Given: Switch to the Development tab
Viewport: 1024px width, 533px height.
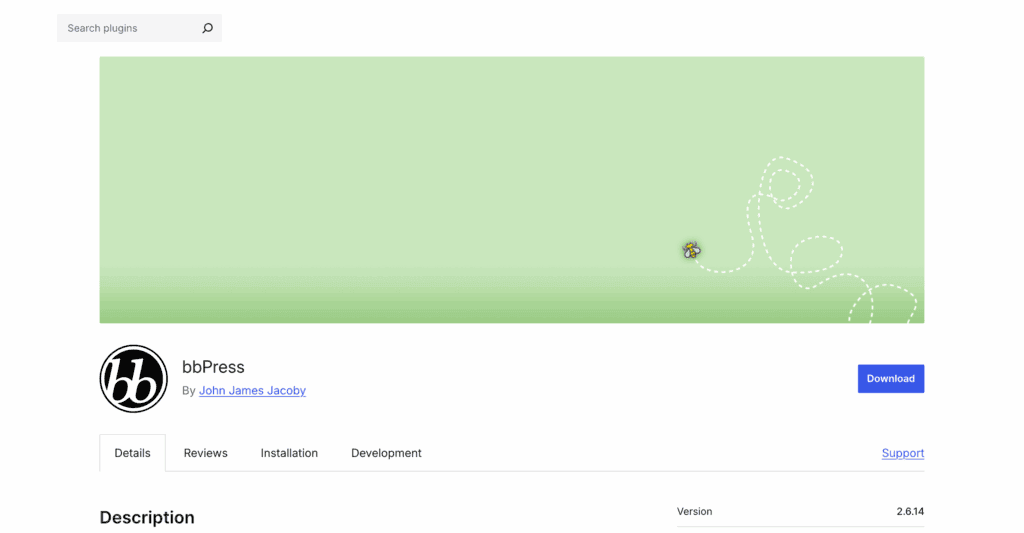Looking at the screenshot, I should click(x=387, y=453).
